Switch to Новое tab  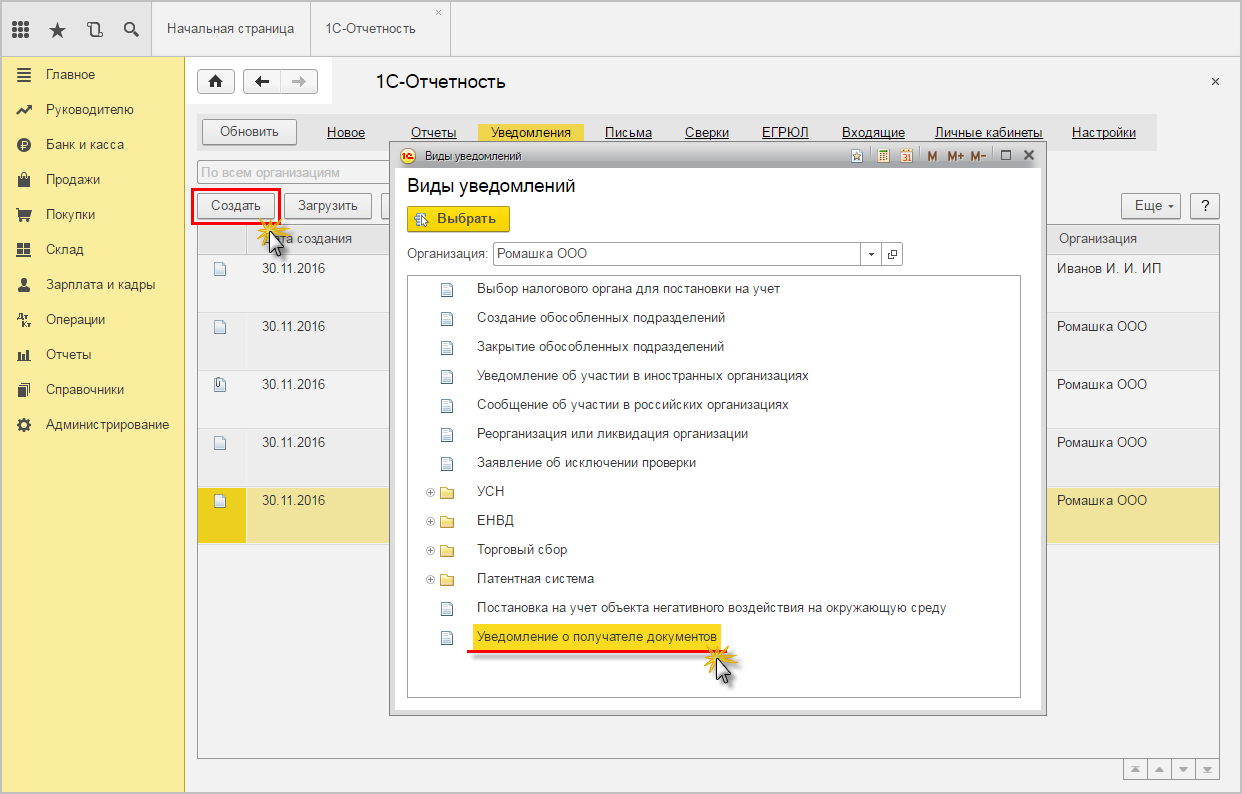tap(346, 133)
